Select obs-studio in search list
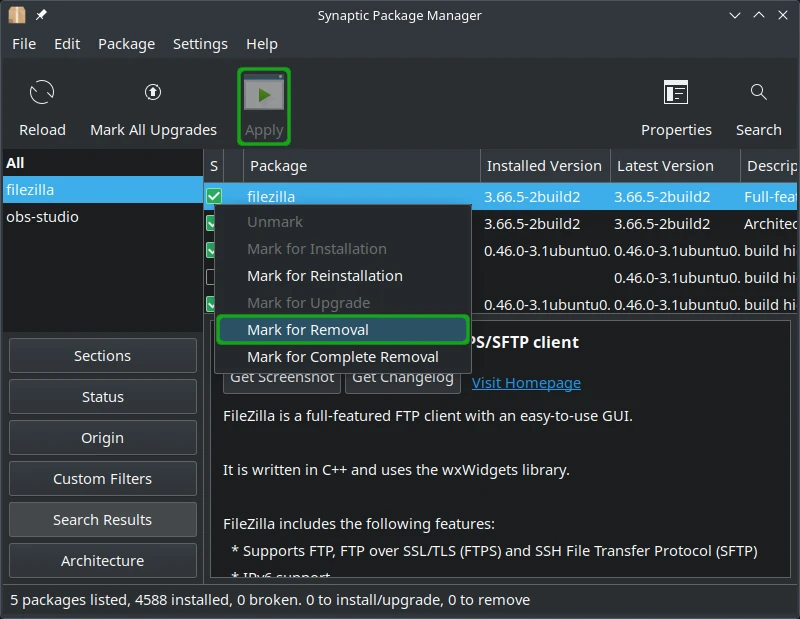The width and height of the screenshot is (800, 619). click(42, 217)
